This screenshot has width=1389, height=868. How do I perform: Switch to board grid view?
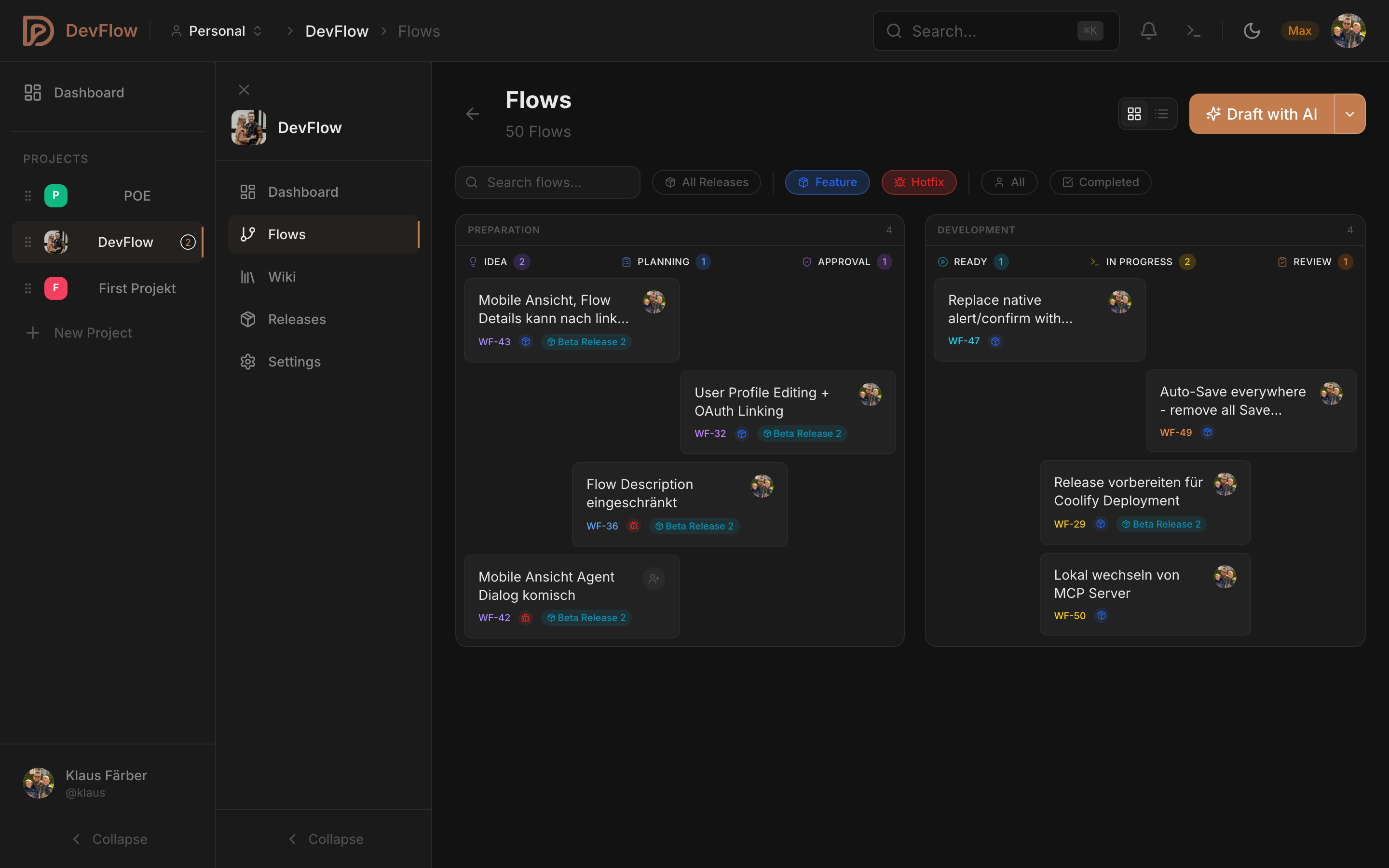[x=1134, y=114]
